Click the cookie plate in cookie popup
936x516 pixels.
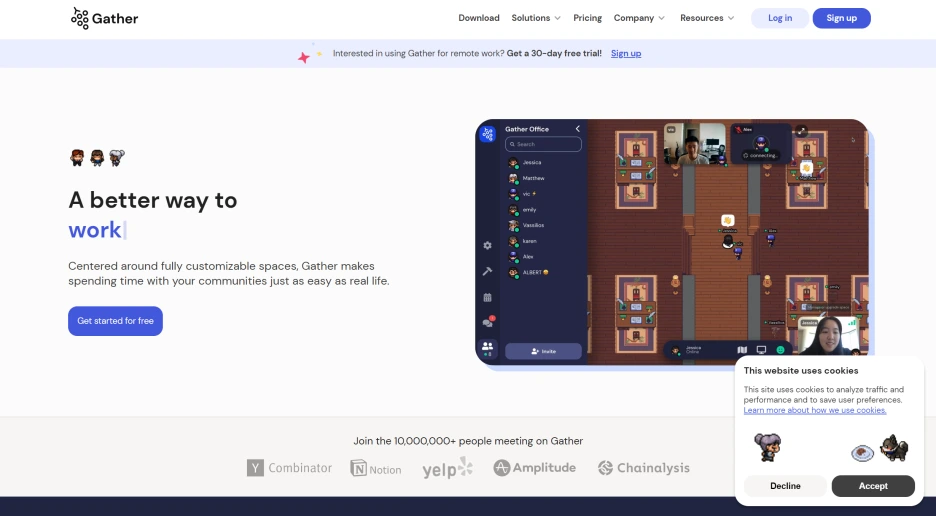click(x=862, y=453)
